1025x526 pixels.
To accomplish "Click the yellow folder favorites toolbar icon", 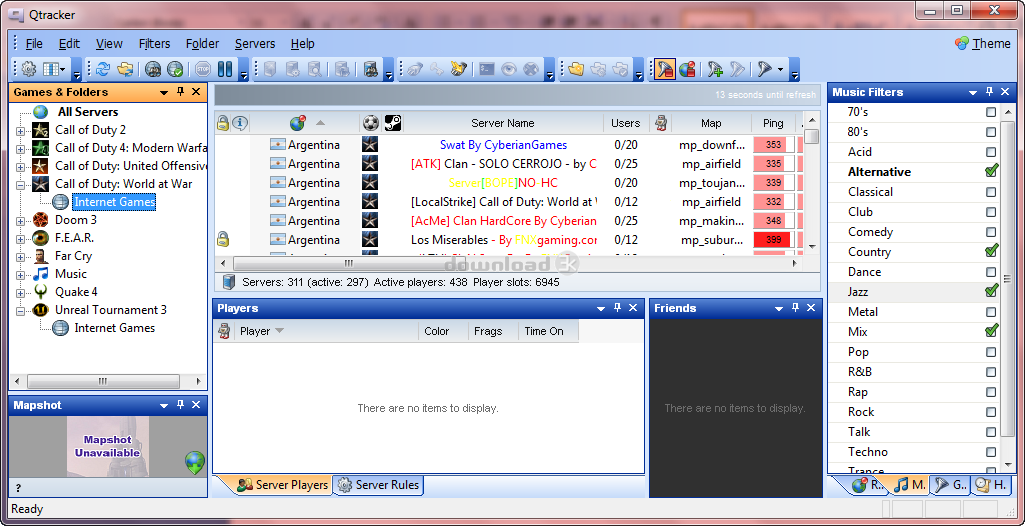I will point(575,69).
